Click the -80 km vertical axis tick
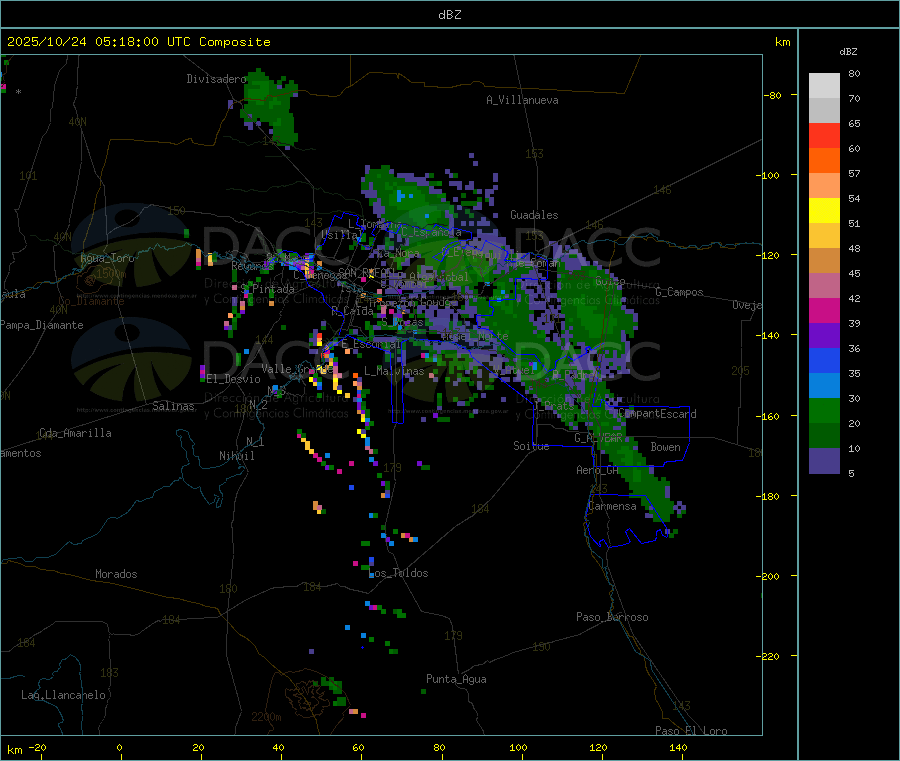Screen dimensions: 900x761 point(772,95)
